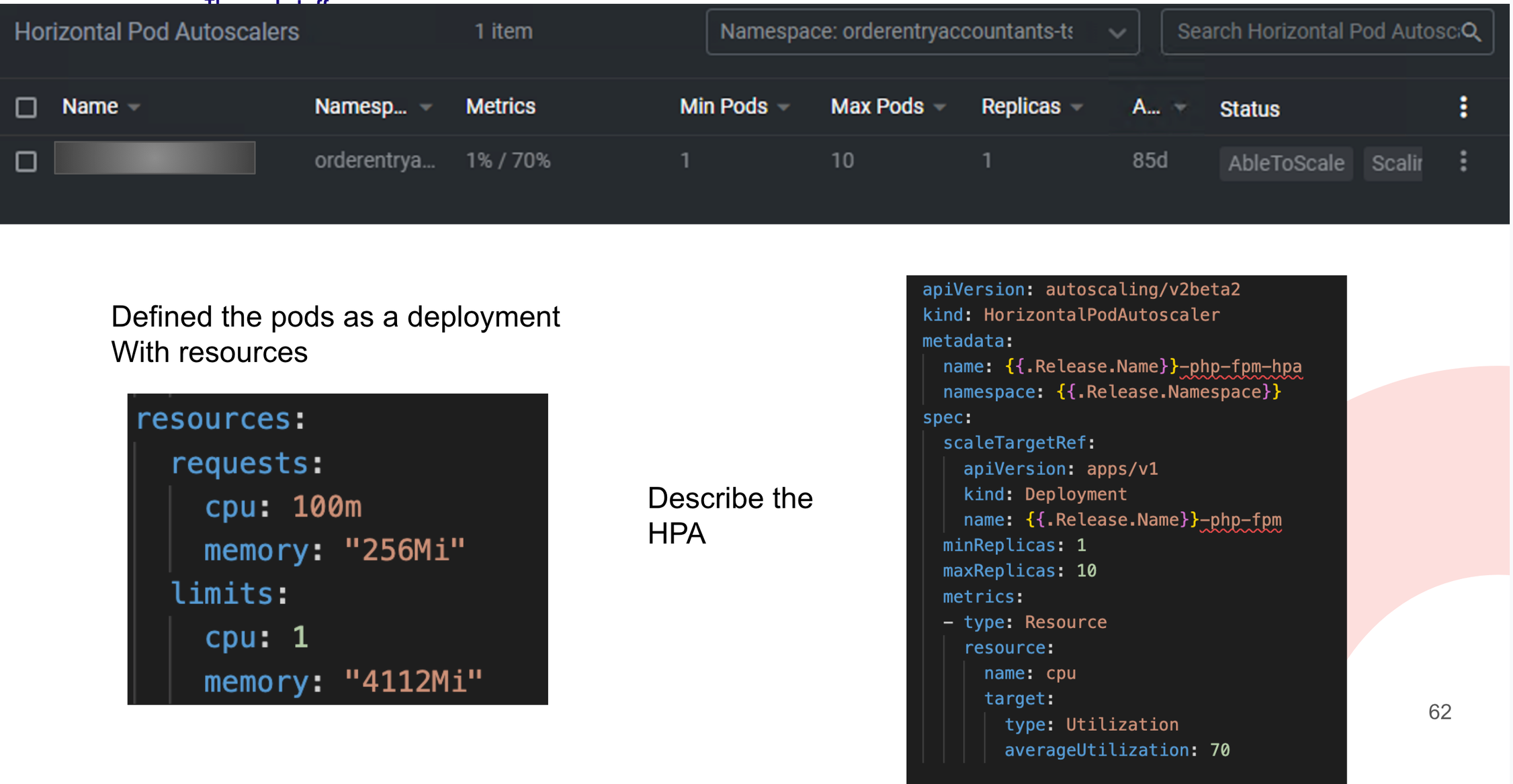Screen dimensions: 1513x784
Task: Open the Namespace filter dropdown
Action: (922, 32)
